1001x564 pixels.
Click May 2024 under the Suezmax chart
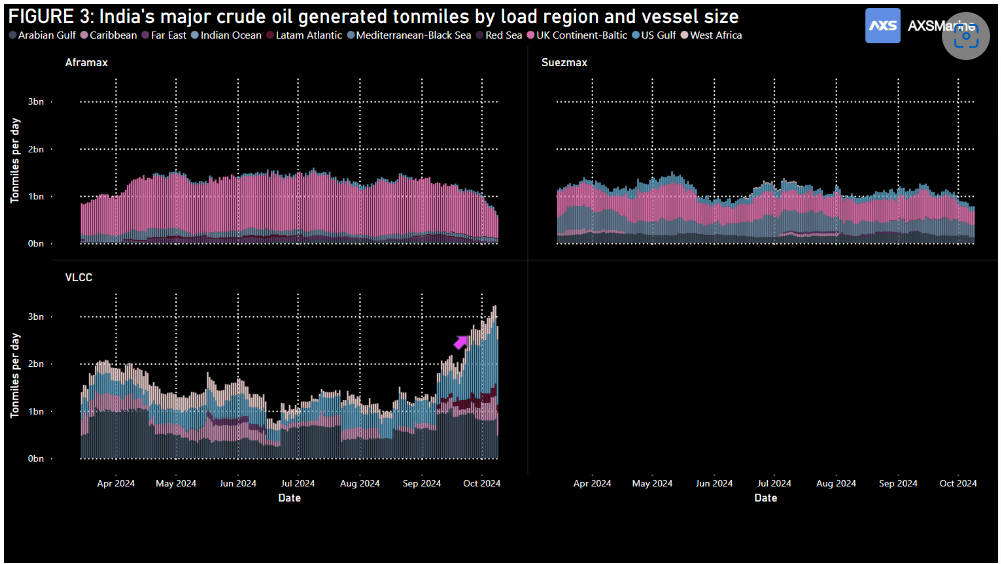pos(652,484)
